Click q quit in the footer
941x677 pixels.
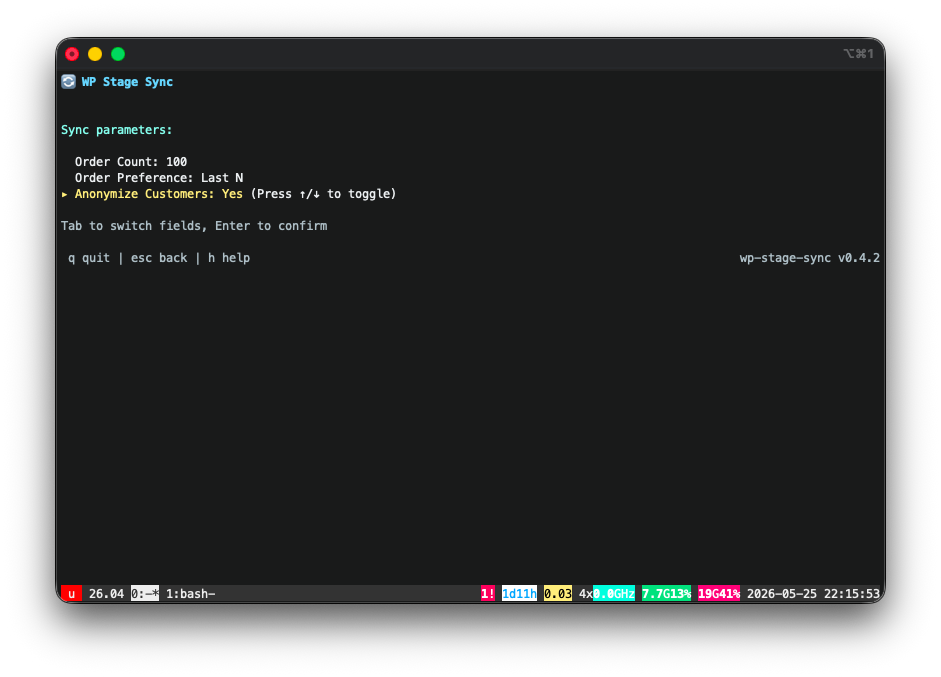(x=89, y=257)
